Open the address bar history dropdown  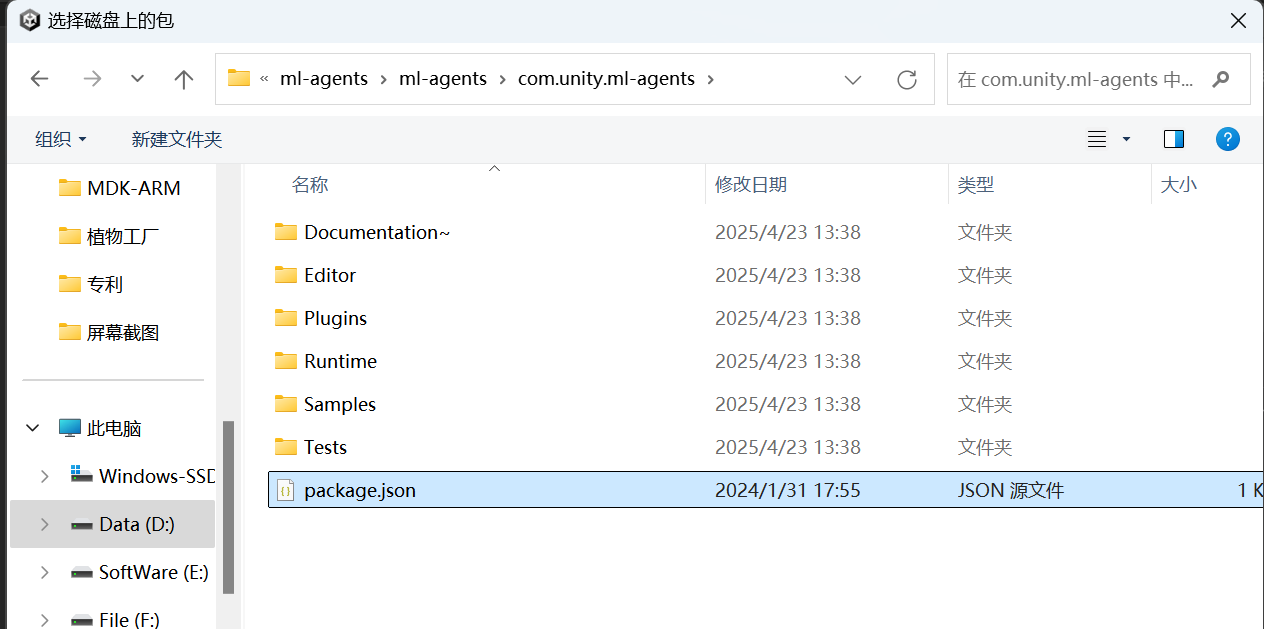(853, 79)
